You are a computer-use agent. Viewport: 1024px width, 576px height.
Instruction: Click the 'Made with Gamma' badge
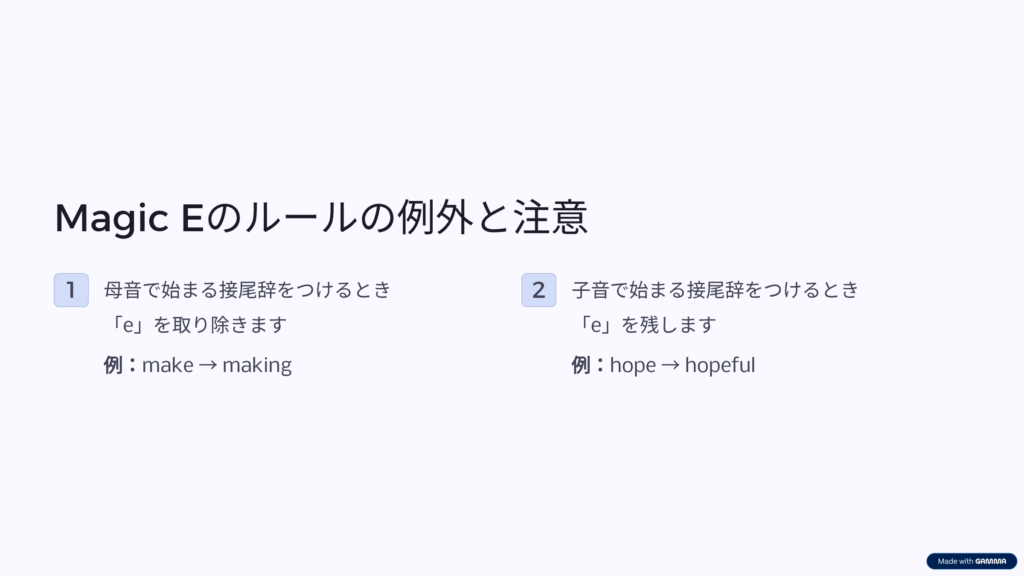point(971,561)
